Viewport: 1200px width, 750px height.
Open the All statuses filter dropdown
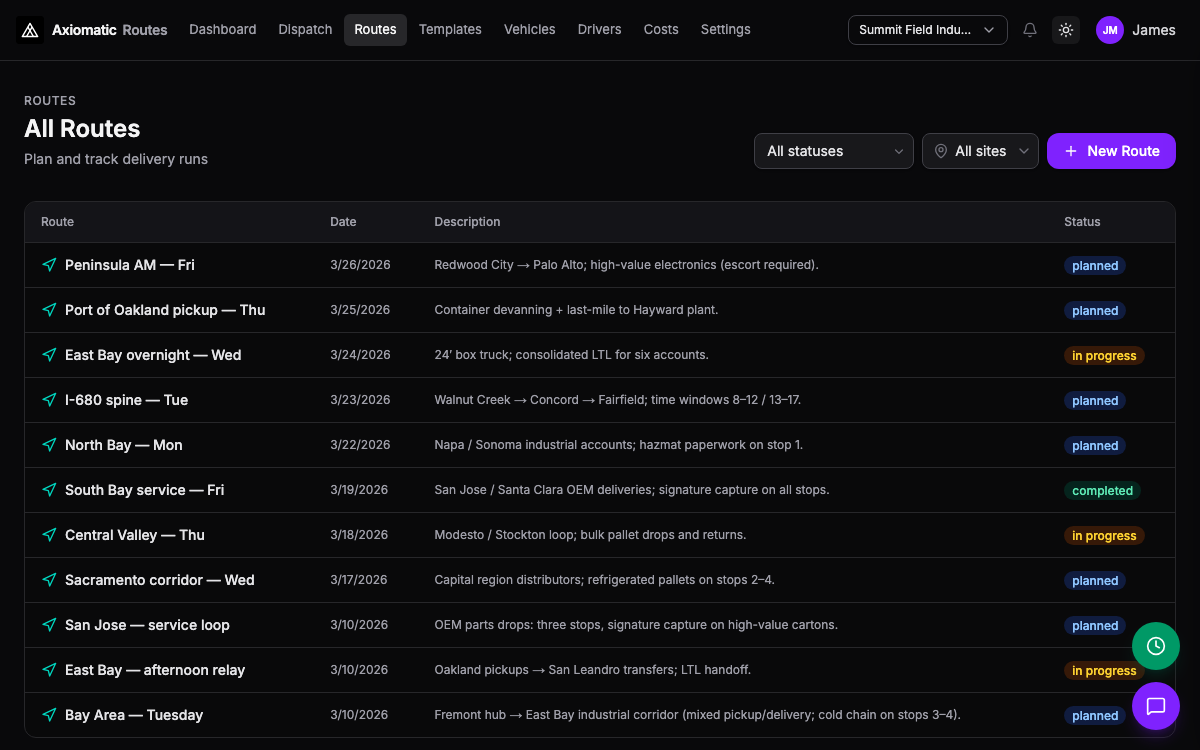[x=834, y=151]
